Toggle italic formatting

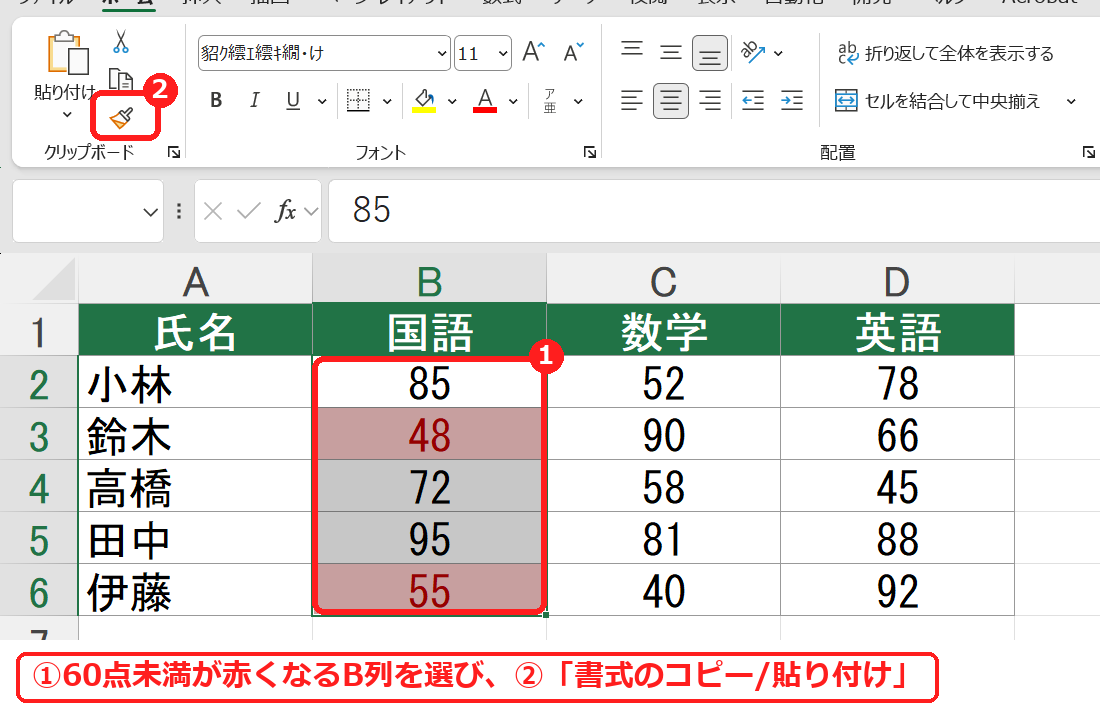[254, 101]
